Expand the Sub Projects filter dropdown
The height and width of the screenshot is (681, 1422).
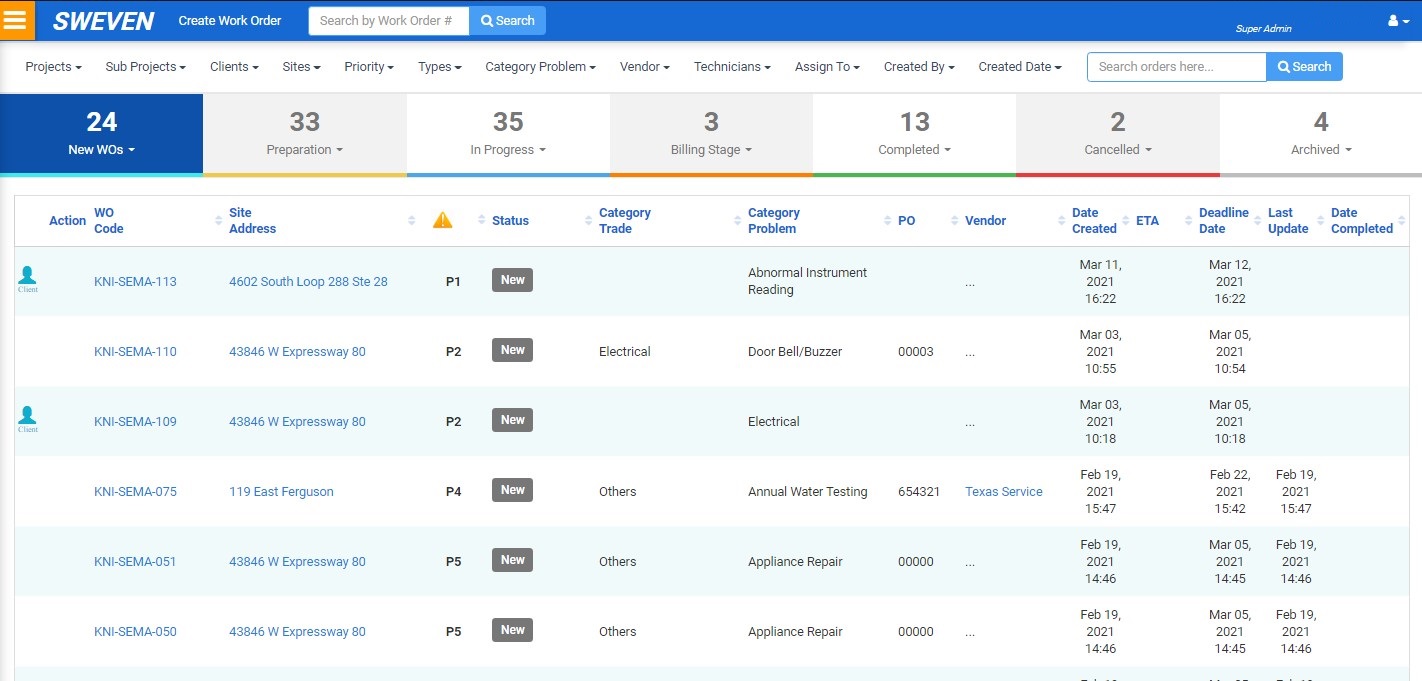tap(146, 67)
